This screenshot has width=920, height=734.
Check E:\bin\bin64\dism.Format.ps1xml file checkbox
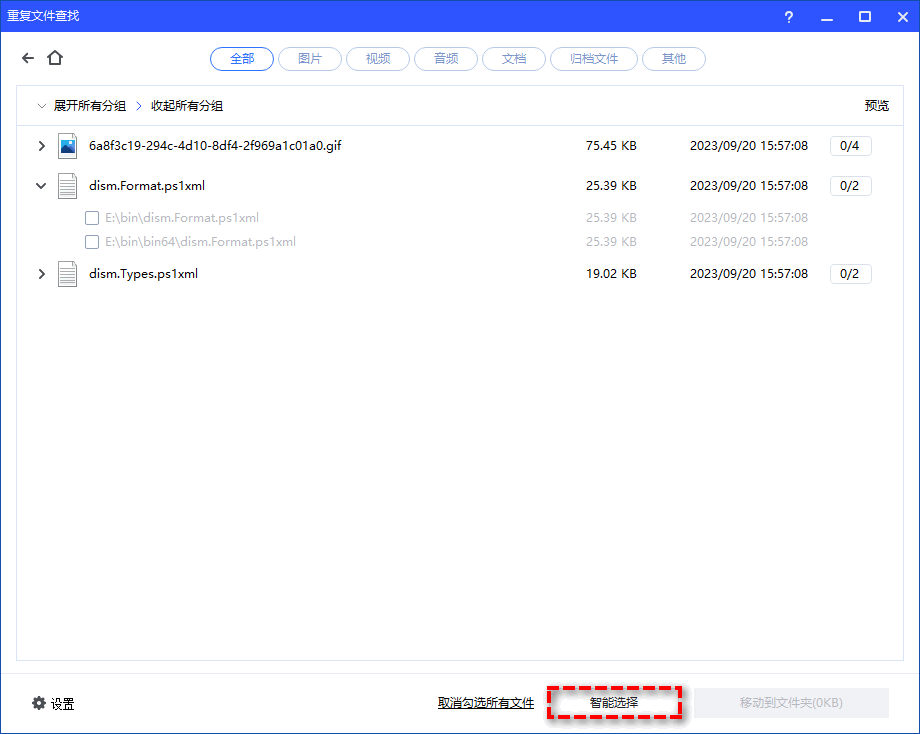pos(92,242)
